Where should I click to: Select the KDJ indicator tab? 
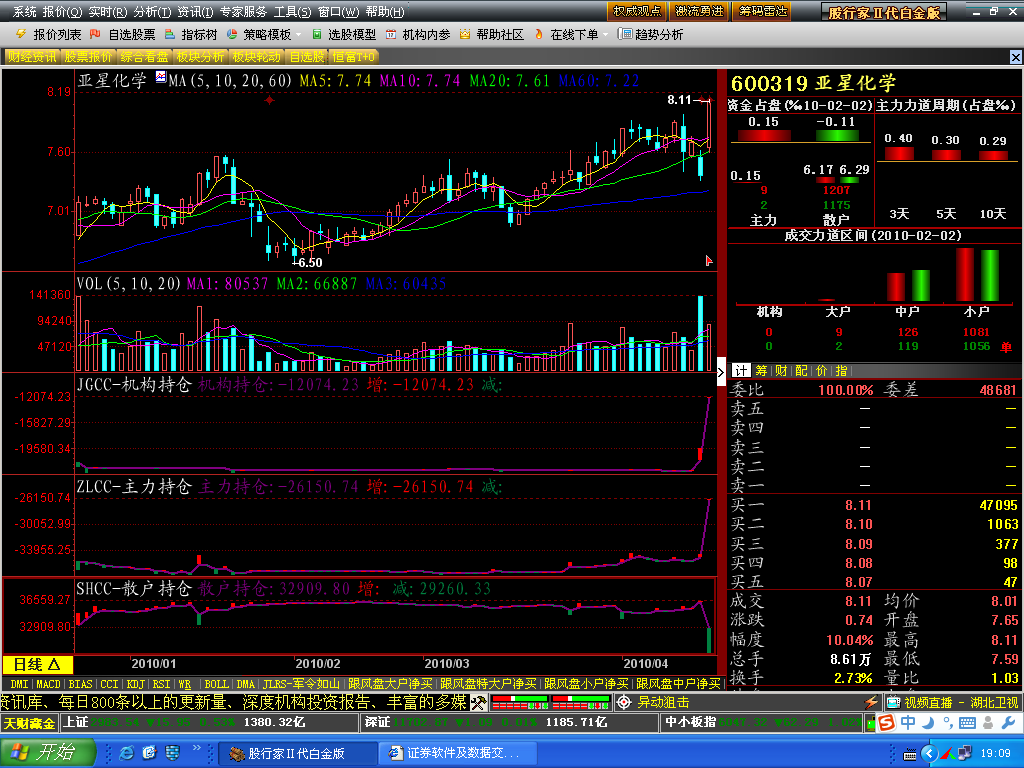[x=135, y=684]
